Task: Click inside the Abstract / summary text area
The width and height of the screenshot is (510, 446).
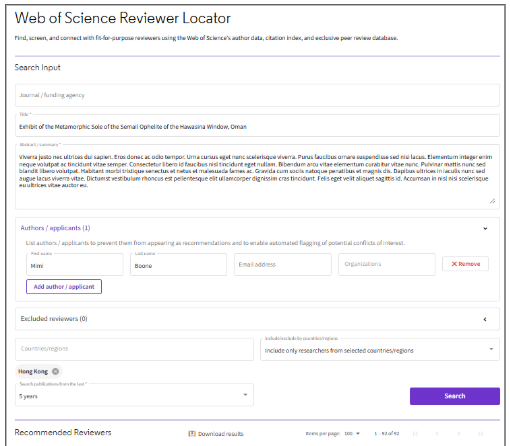Action: (x=257, y=177)
